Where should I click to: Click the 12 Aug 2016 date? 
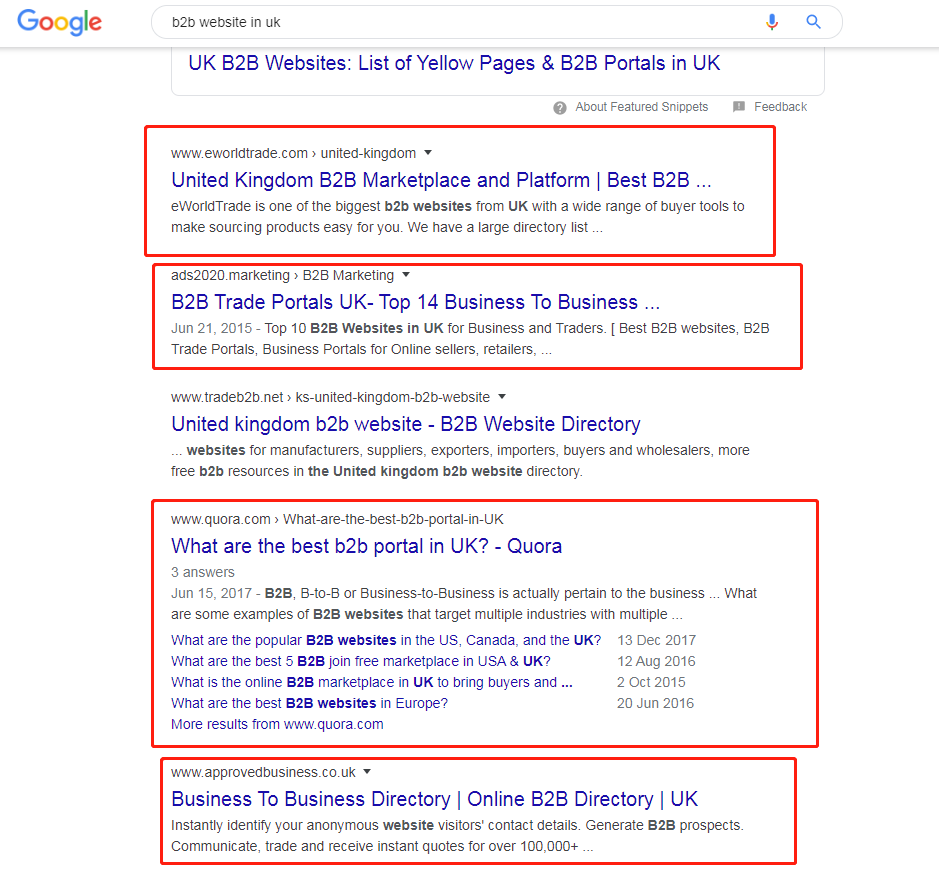[x=656, y=661]
